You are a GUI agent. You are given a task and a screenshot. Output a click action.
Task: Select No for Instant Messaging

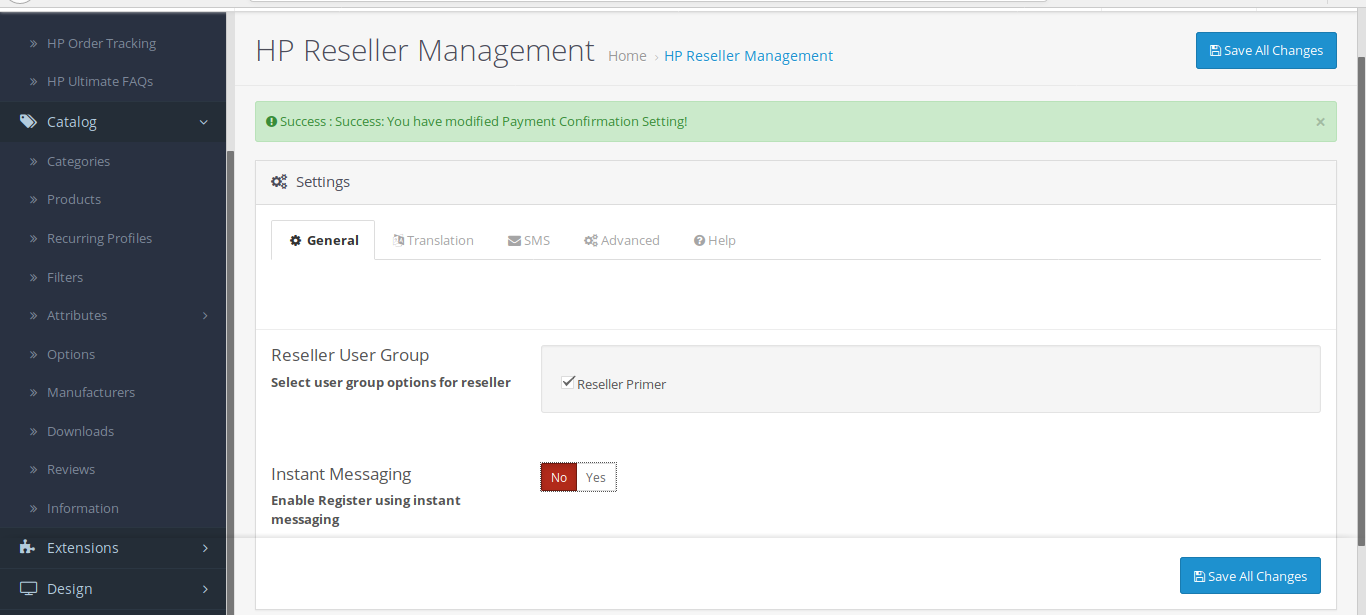(559, 478)
